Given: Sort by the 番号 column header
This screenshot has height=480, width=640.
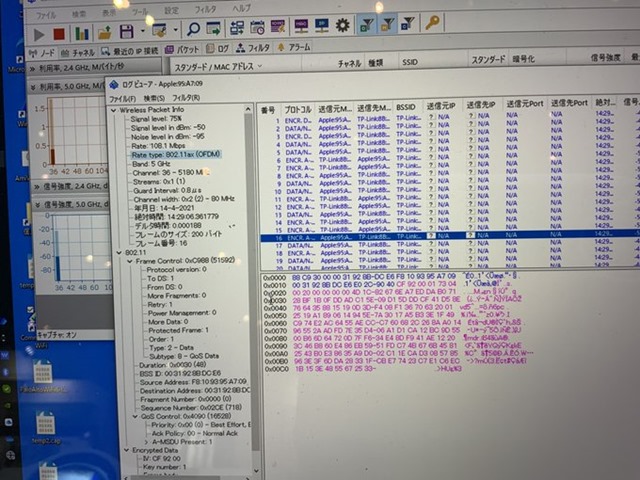Looking at the screenshot, I should (268, 110).
